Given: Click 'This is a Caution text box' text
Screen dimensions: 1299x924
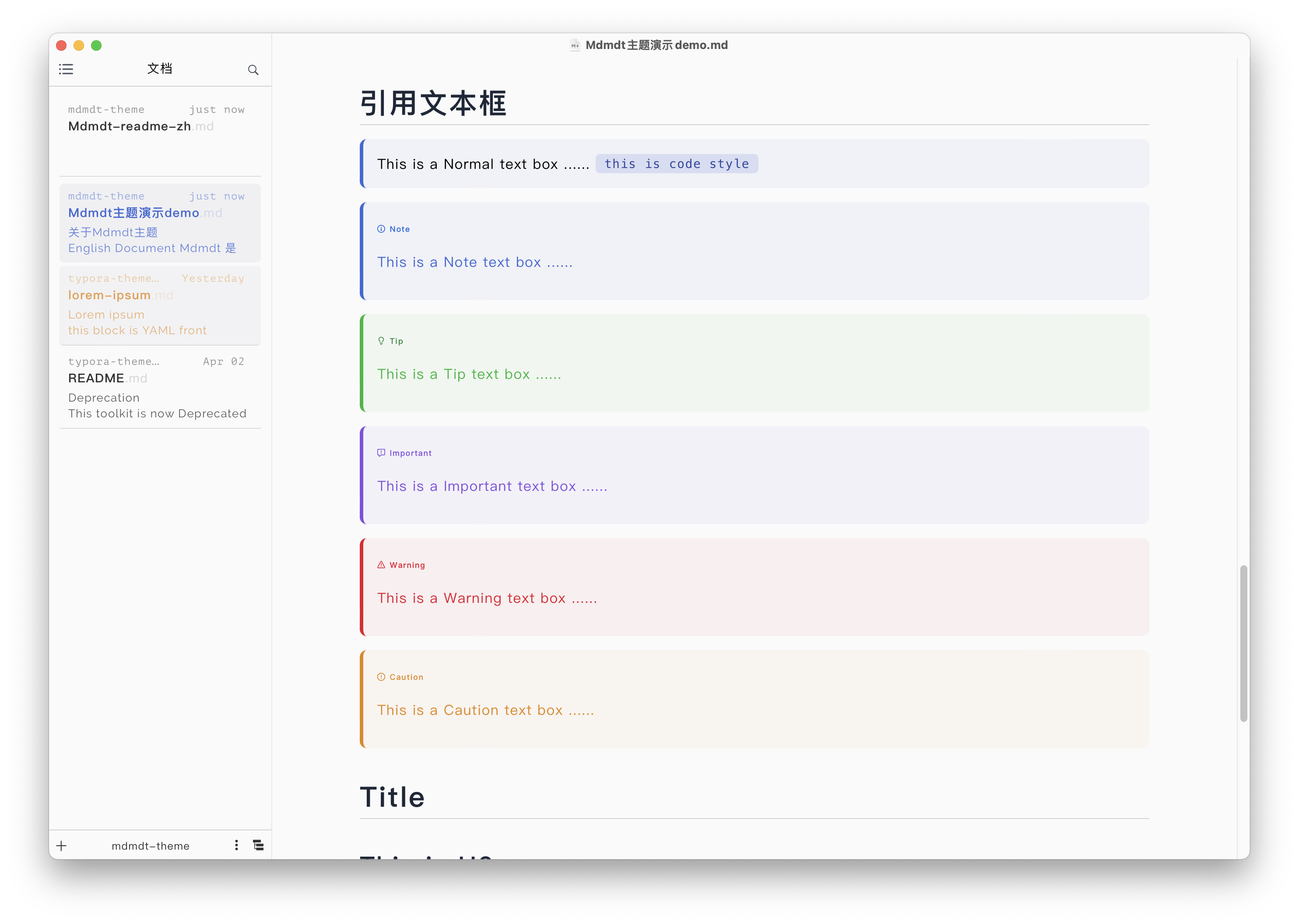Looking at the screenshot, I should coord(485,710).
